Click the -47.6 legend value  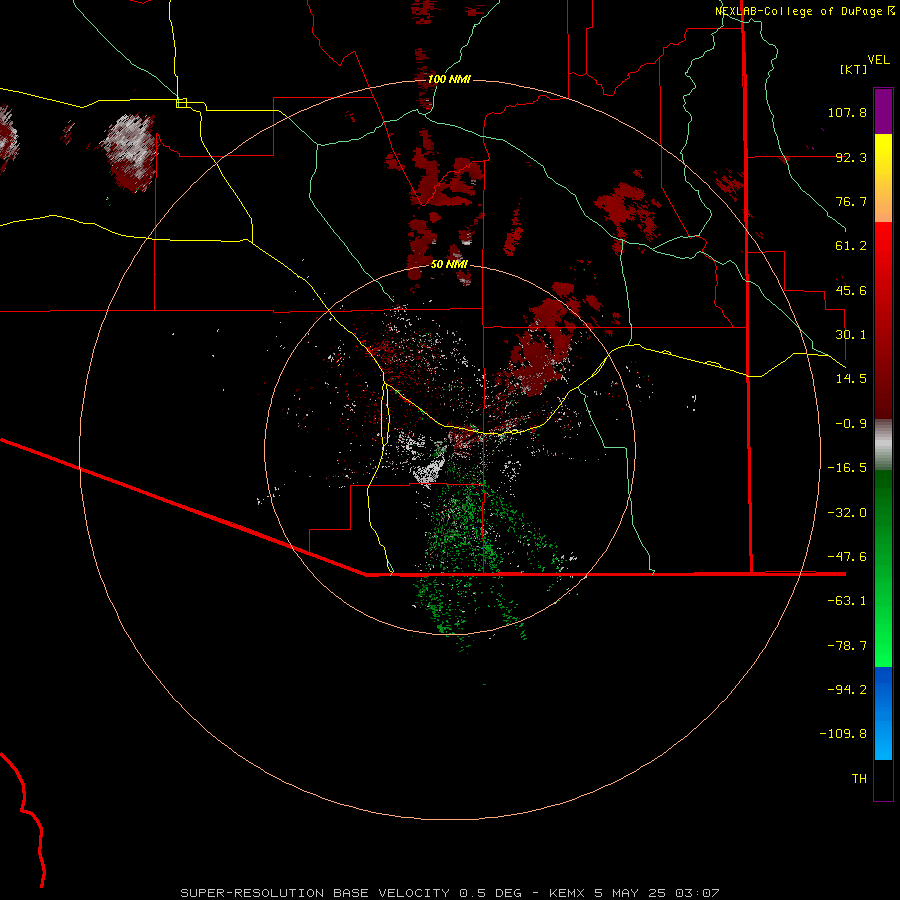pyautogui.click(x=847, y=557)
